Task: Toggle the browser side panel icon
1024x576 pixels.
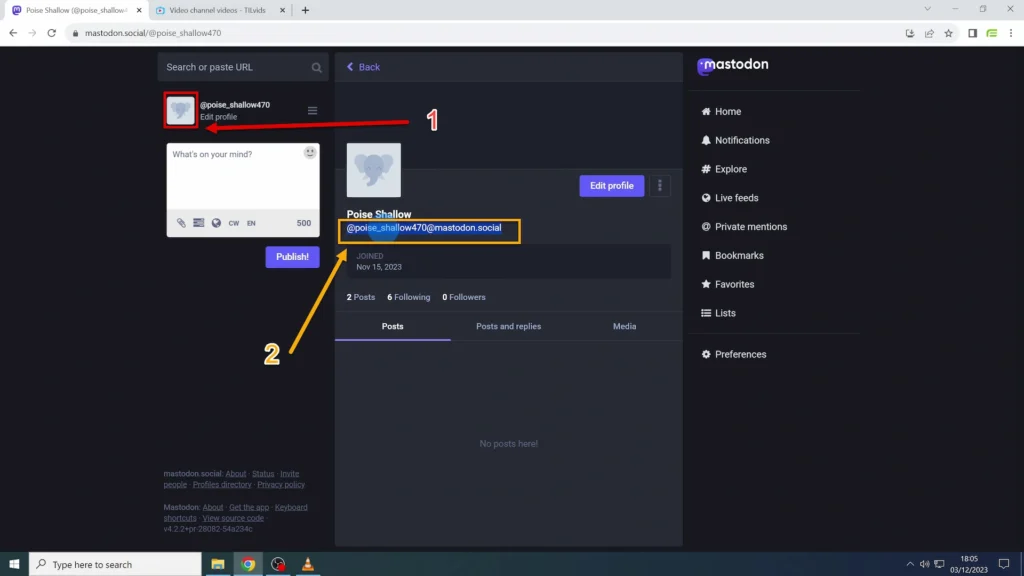Action: [x=972, y=33]
